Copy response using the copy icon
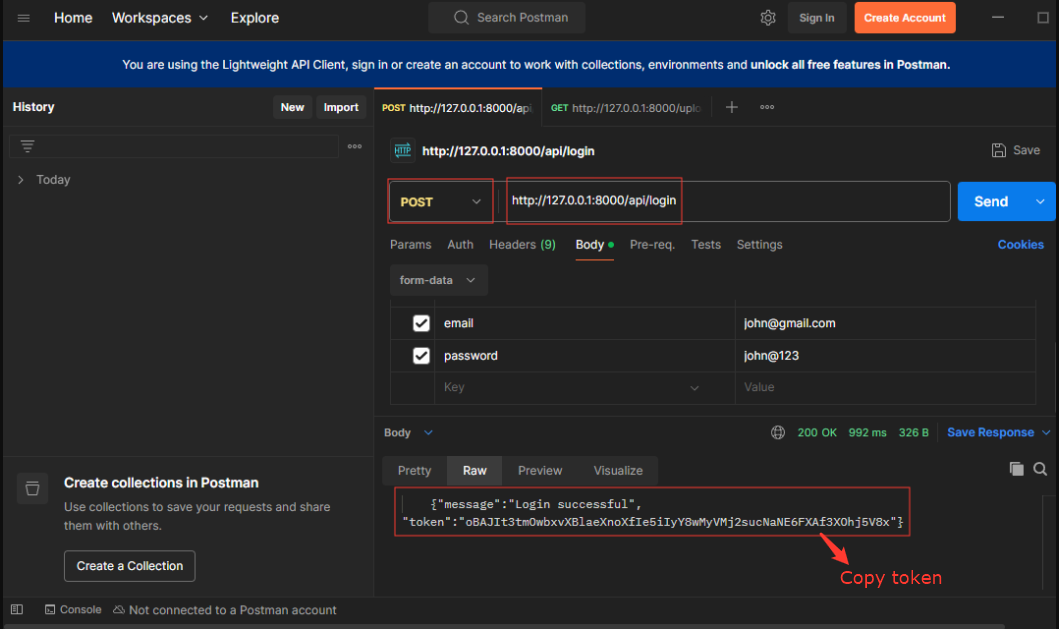 (1016, 469)
